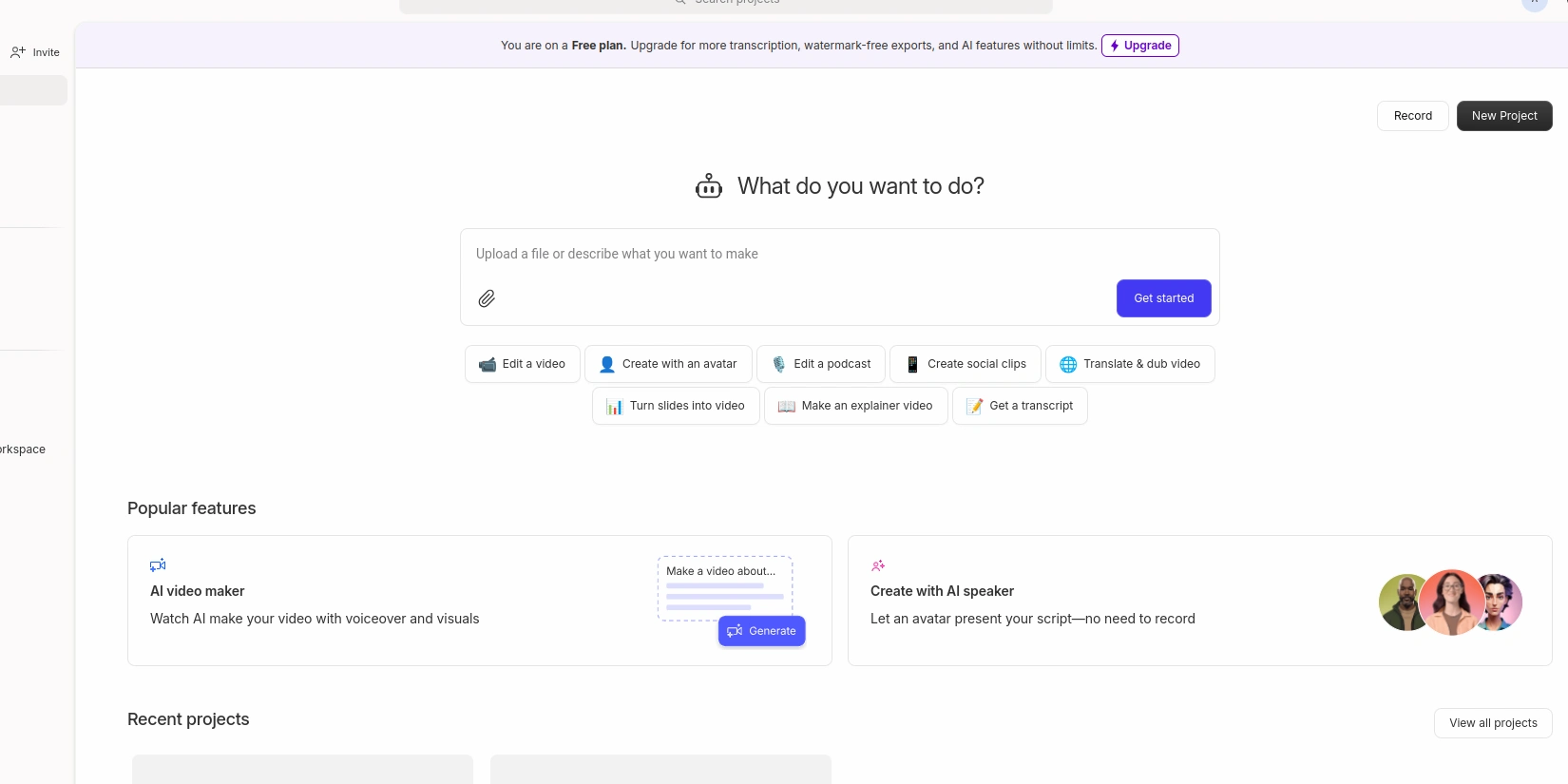The width and height of the screenshot is (1568, 784).
Task: Select the Edit a video camera chip
Action: click(522, 364)
